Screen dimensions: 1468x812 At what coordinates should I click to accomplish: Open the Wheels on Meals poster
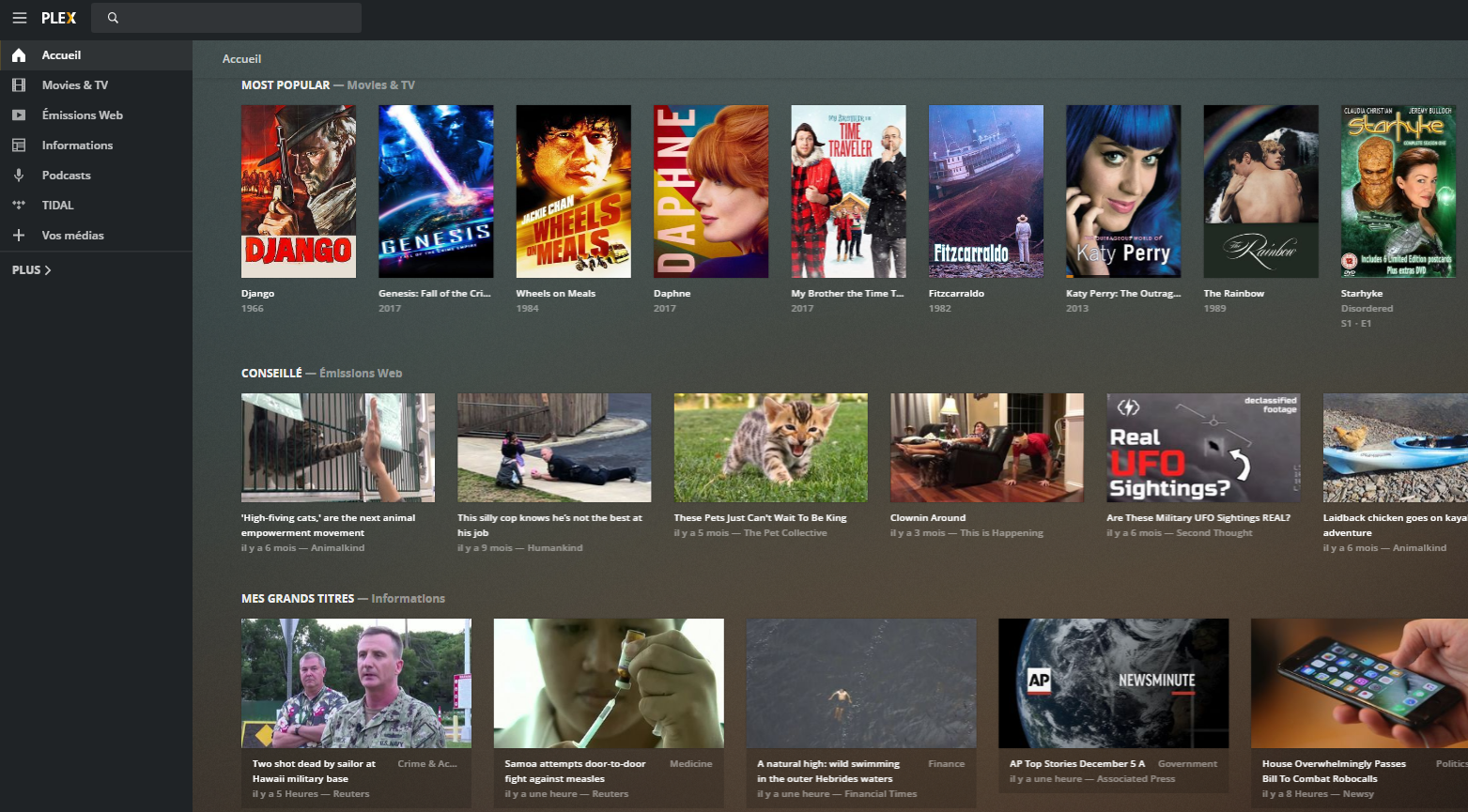point(573,192)
